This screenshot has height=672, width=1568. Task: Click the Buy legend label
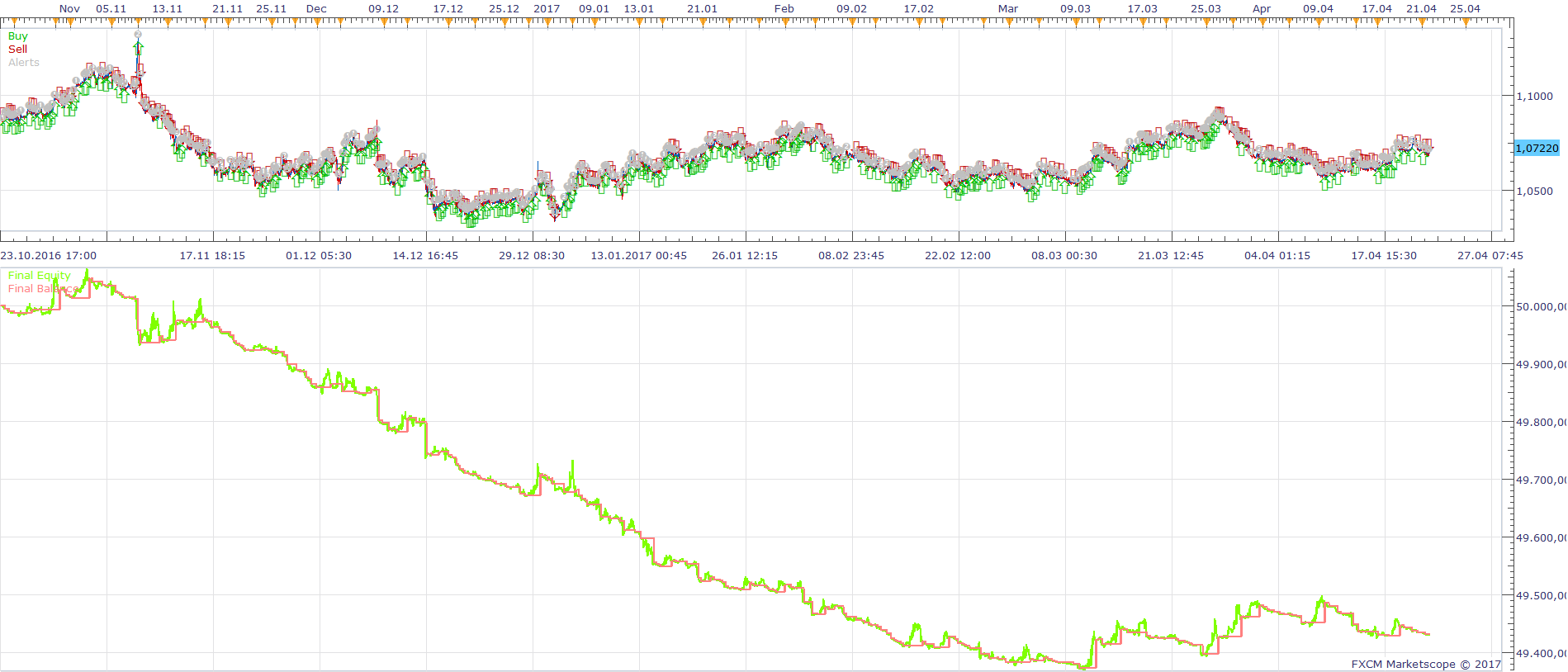pos(18,36)
